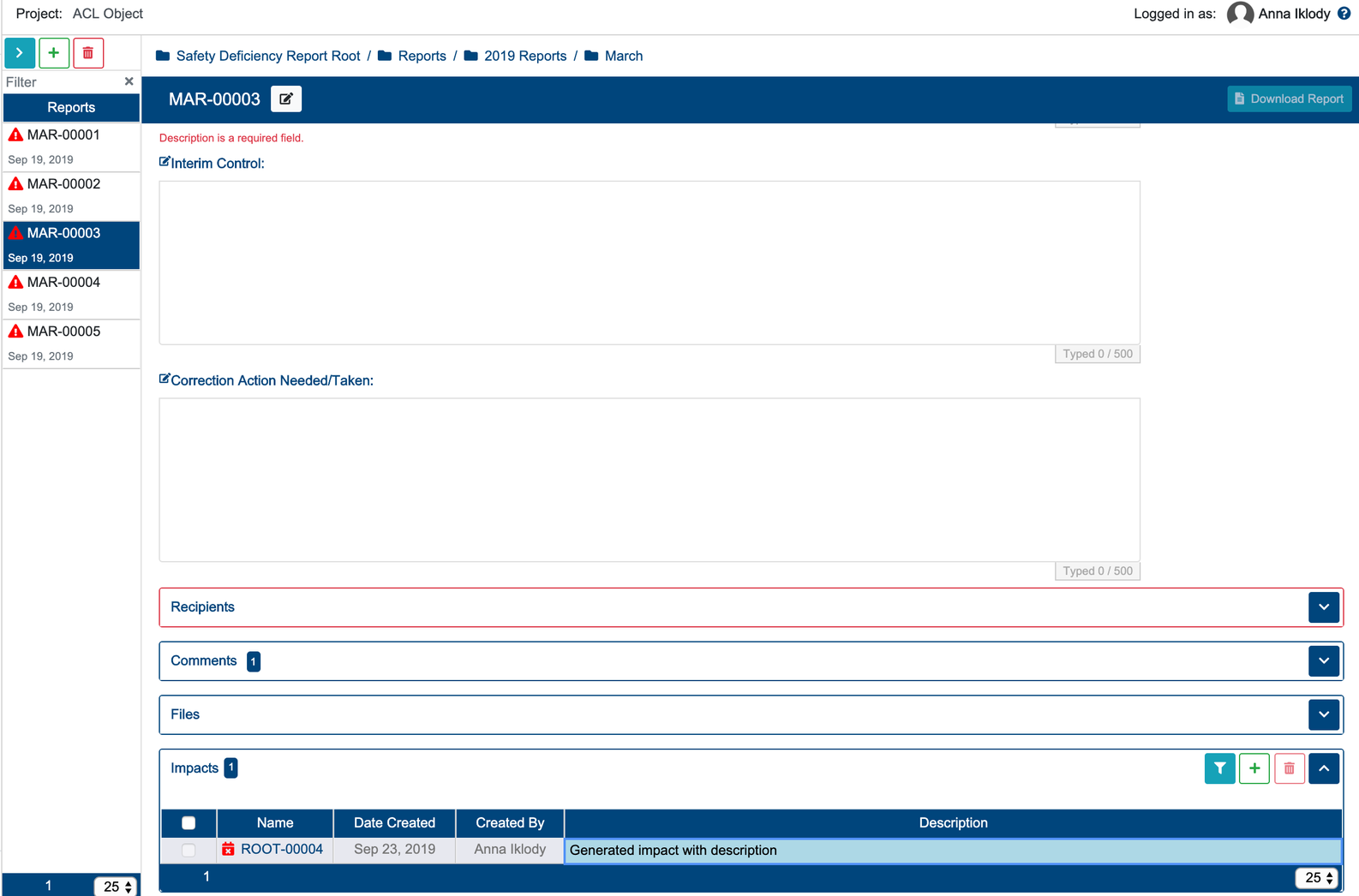Click the Generated impact with description cell

point(953,851)
